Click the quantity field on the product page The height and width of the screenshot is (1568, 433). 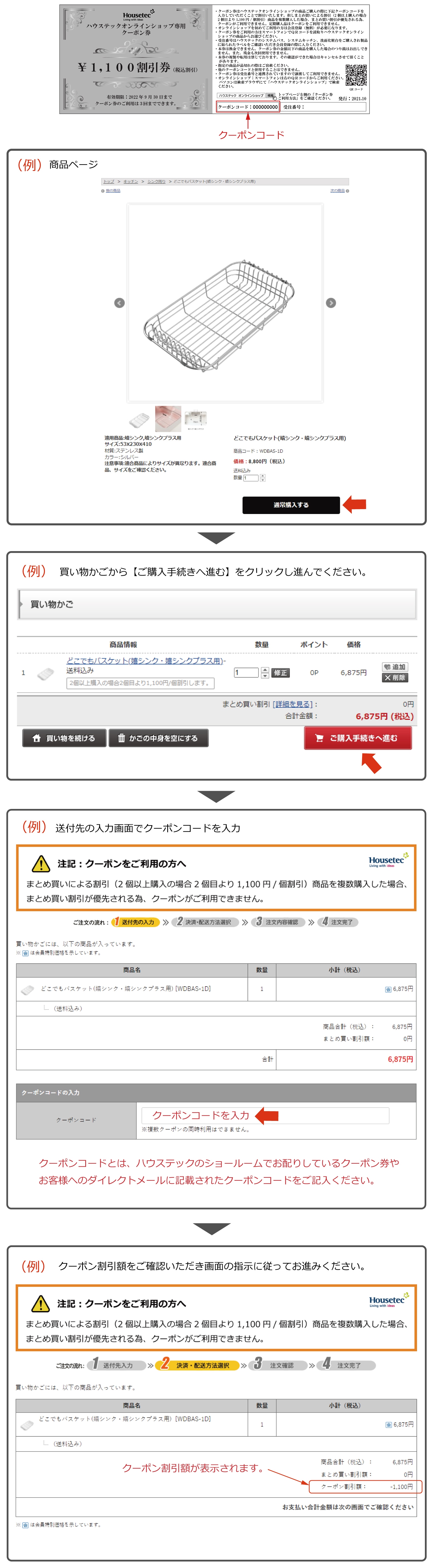click(251, 478)
